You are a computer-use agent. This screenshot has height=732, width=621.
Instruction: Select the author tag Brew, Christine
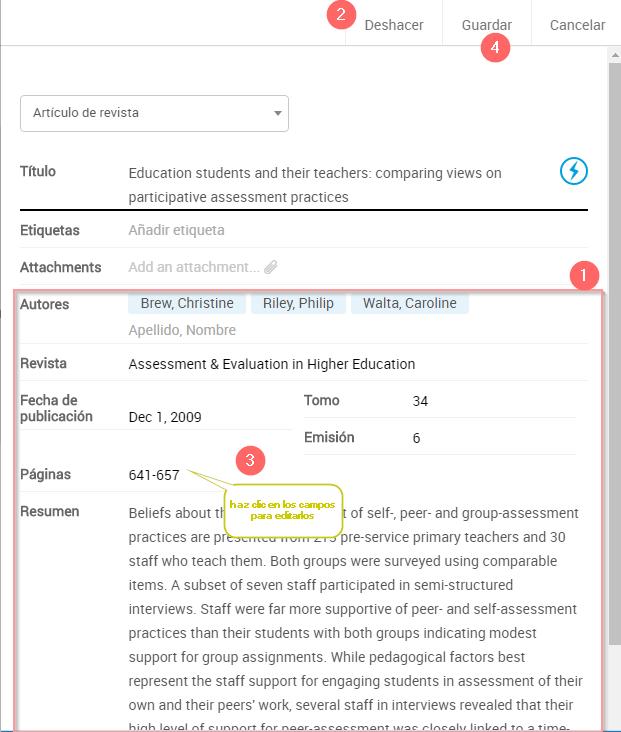click(x=187, y=303)
